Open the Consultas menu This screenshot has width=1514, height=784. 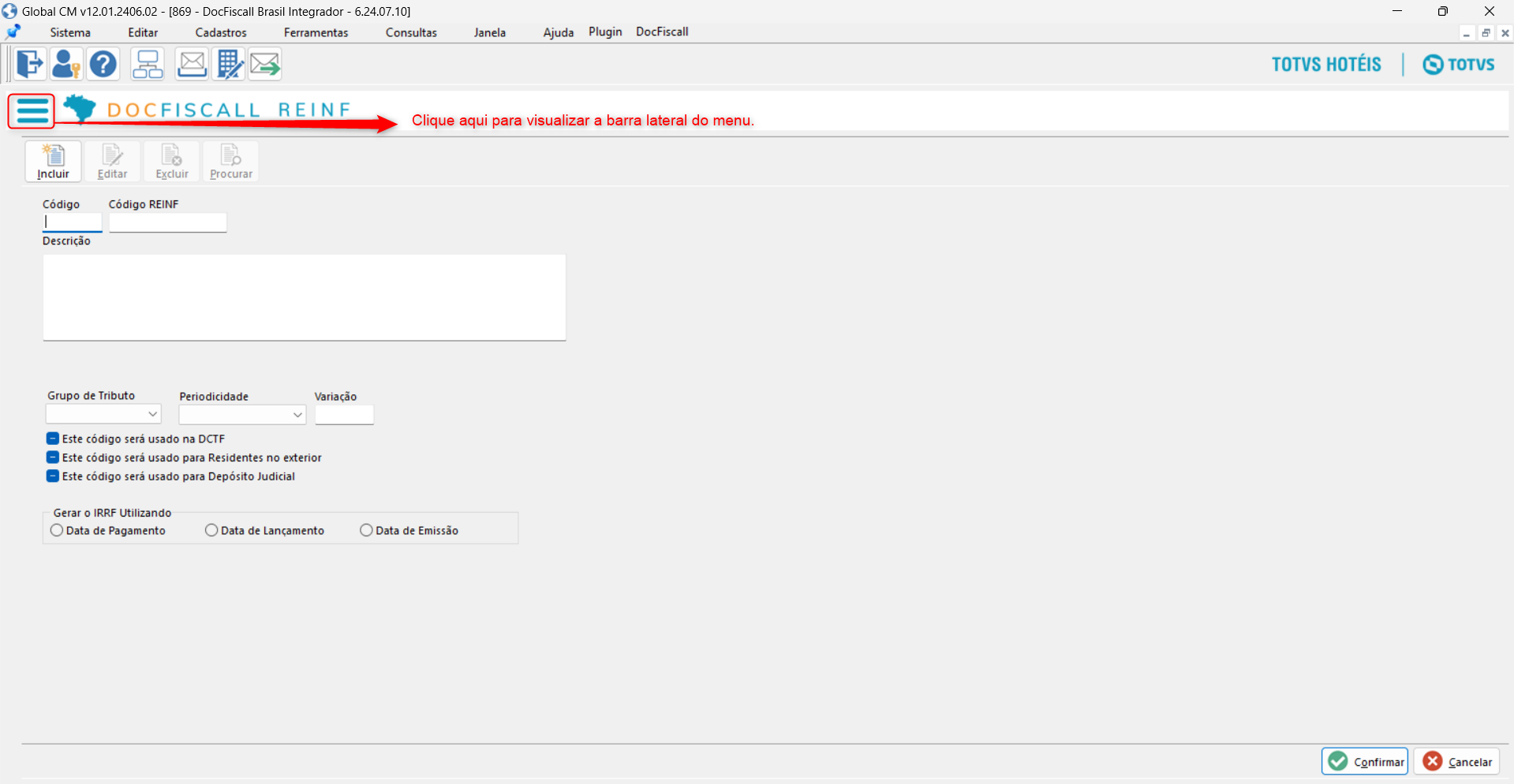click(x=411, y=32)
